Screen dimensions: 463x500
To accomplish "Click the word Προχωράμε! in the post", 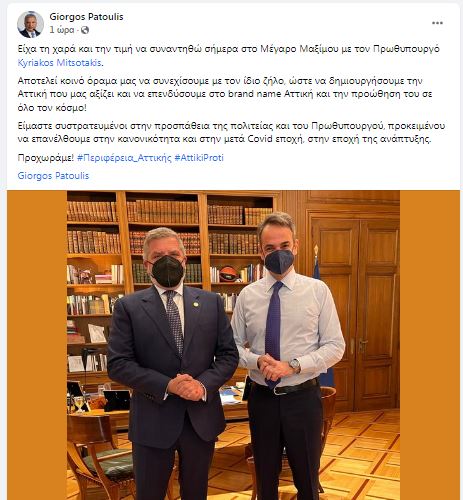I will (x=46, y=158).
